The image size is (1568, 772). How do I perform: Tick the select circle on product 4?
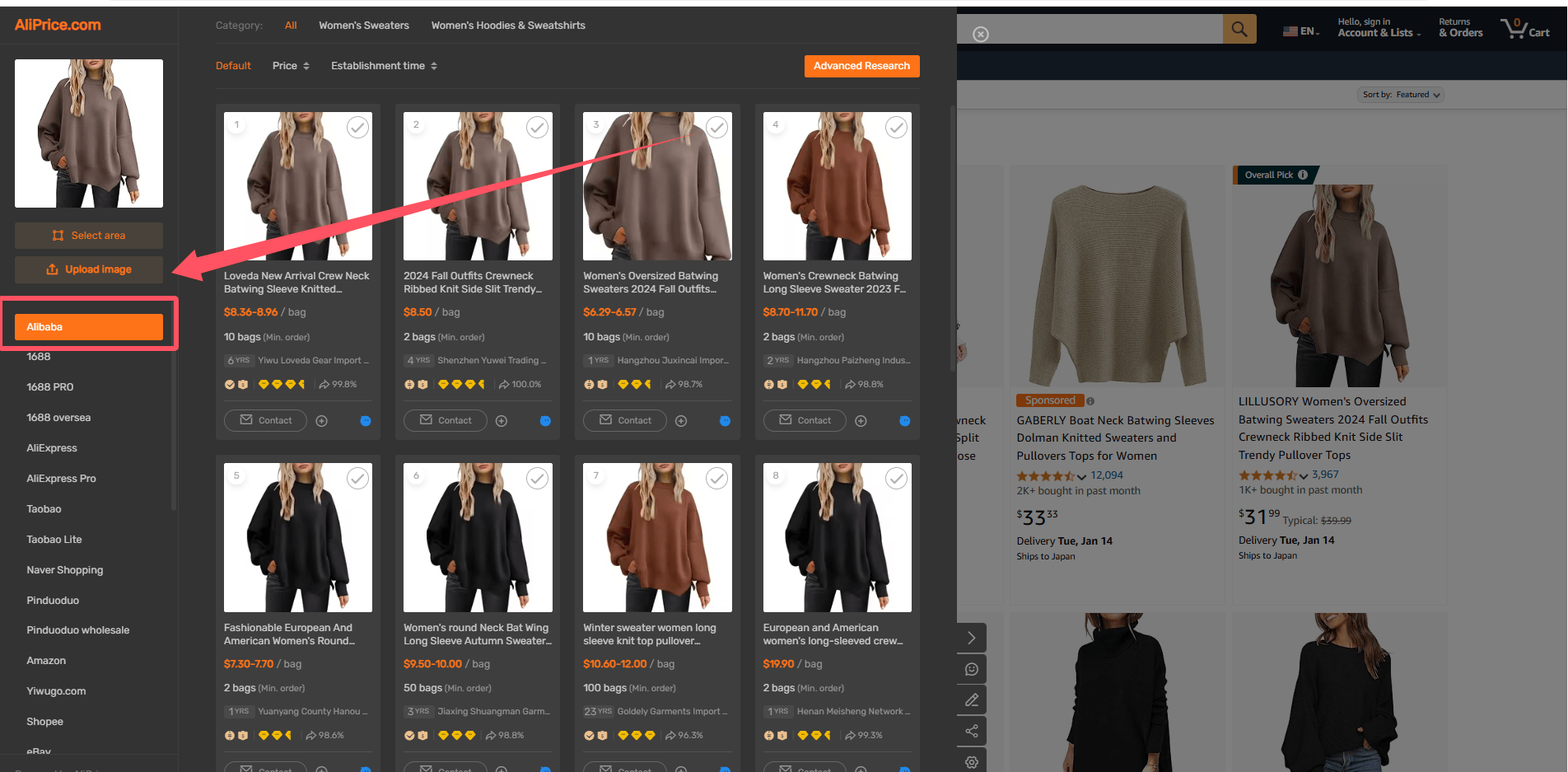(x=896, y=127)
